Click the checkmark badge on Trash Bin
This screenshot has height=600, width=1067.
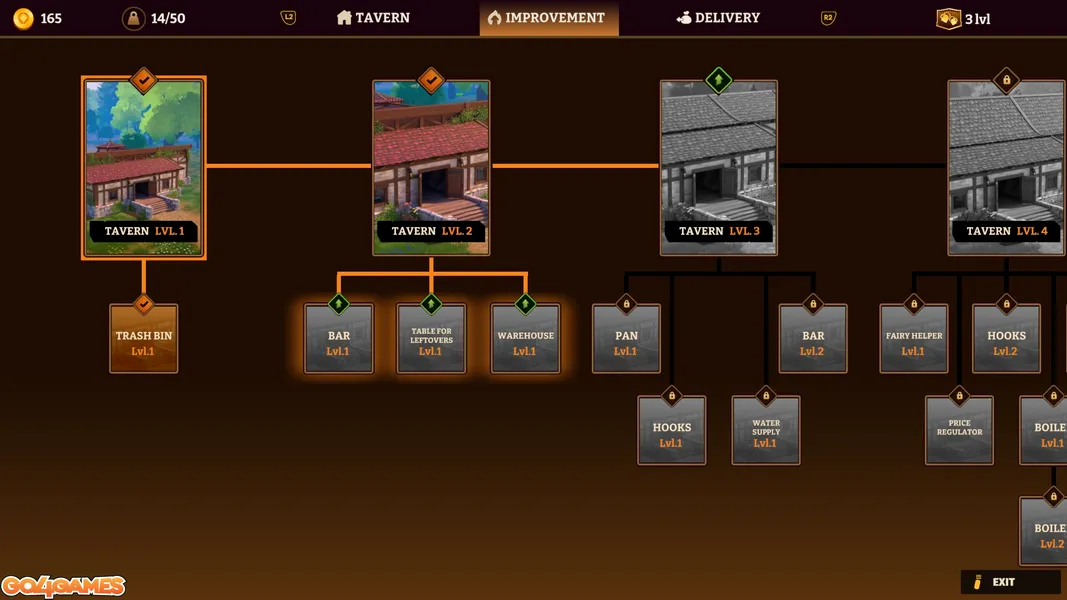tap(143, 303)
